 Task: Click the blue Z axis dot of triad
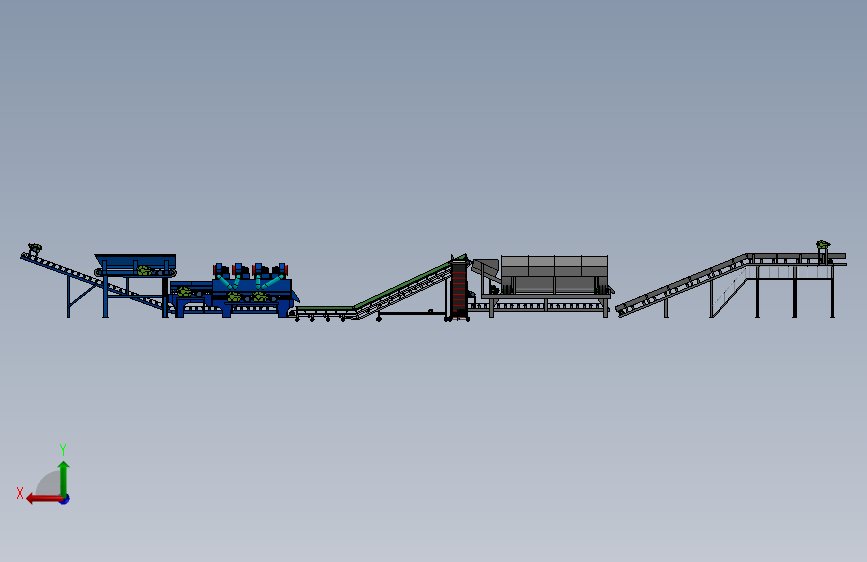tap(65, 500)
